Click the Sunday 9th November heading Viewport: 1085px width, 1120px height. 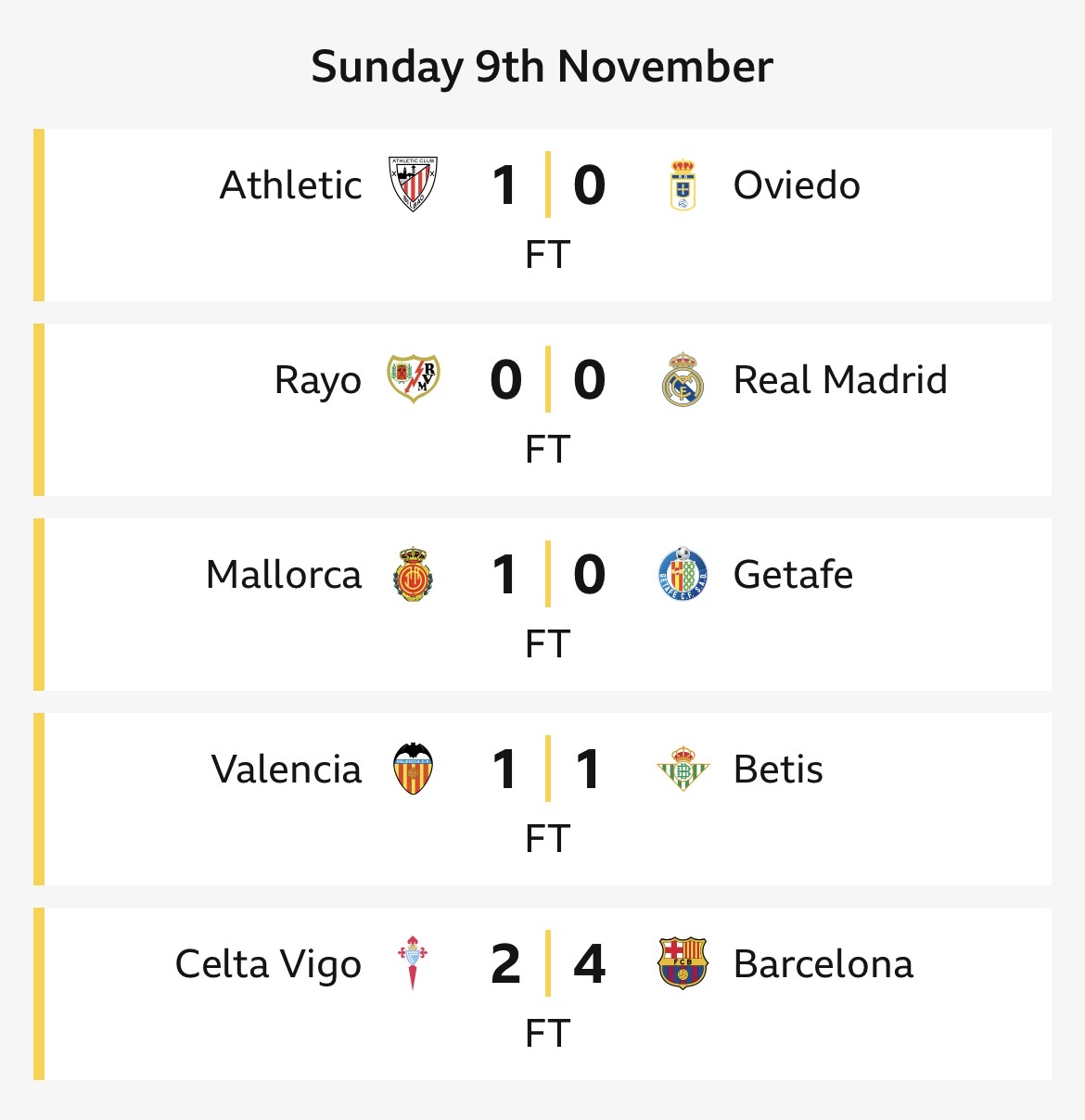542,67
